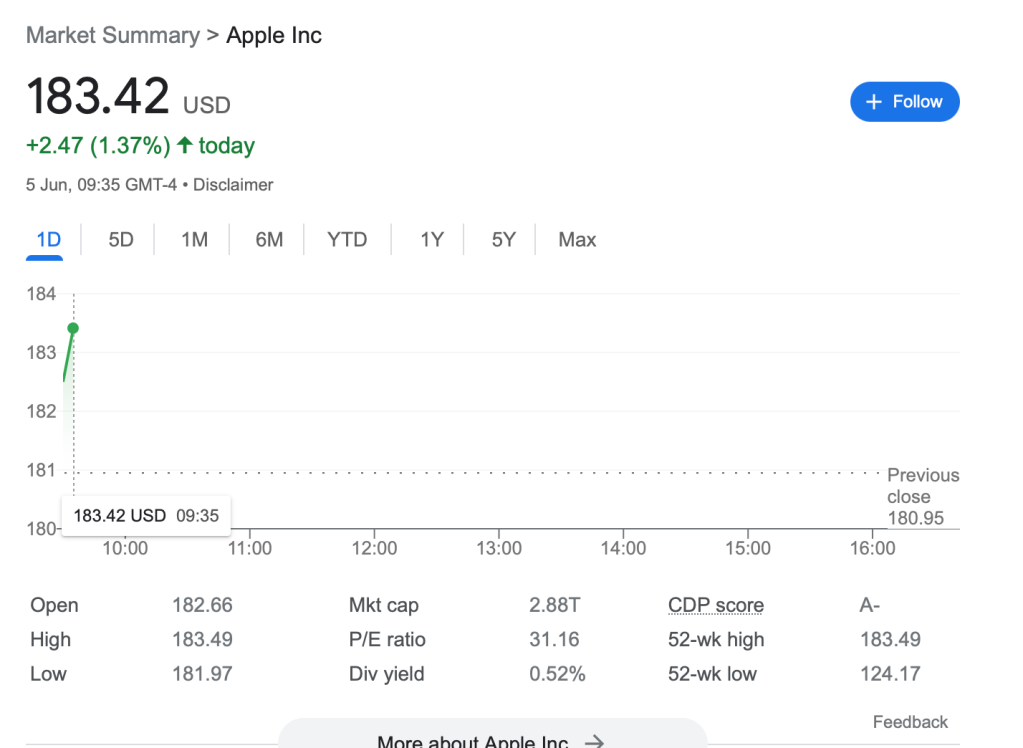1023x748 pixels.
Task: Show the 1M chart range
Action: (x=194, y=240)
